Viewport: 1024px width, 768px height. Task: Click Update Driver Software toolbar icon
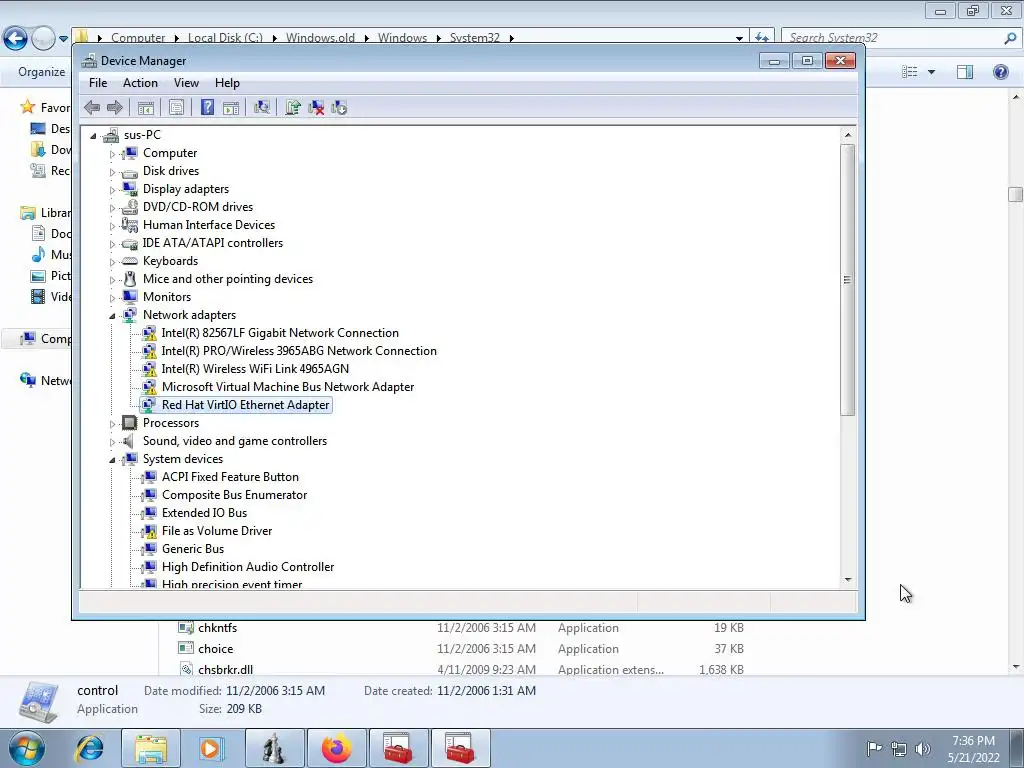(293, 107)
